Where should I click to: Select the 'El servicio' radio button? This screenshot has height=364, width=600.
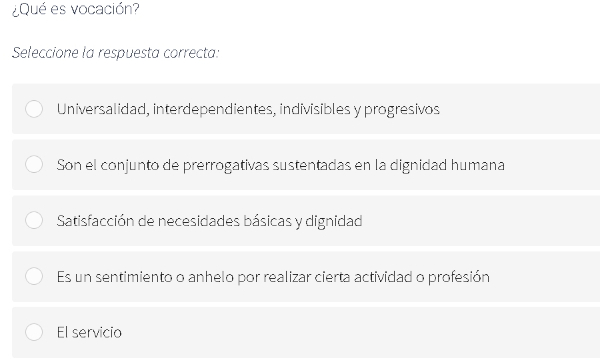coord(34,332)
